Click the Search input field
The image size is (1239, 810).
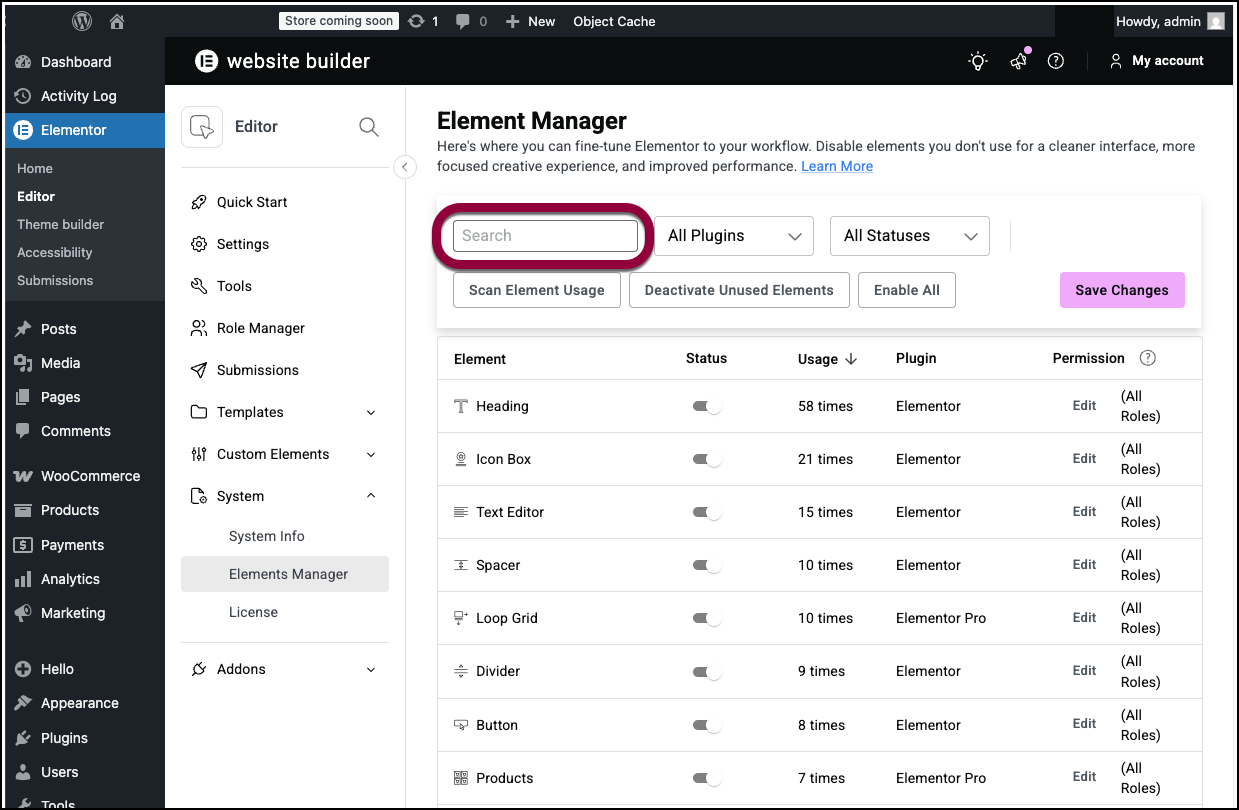545,236
